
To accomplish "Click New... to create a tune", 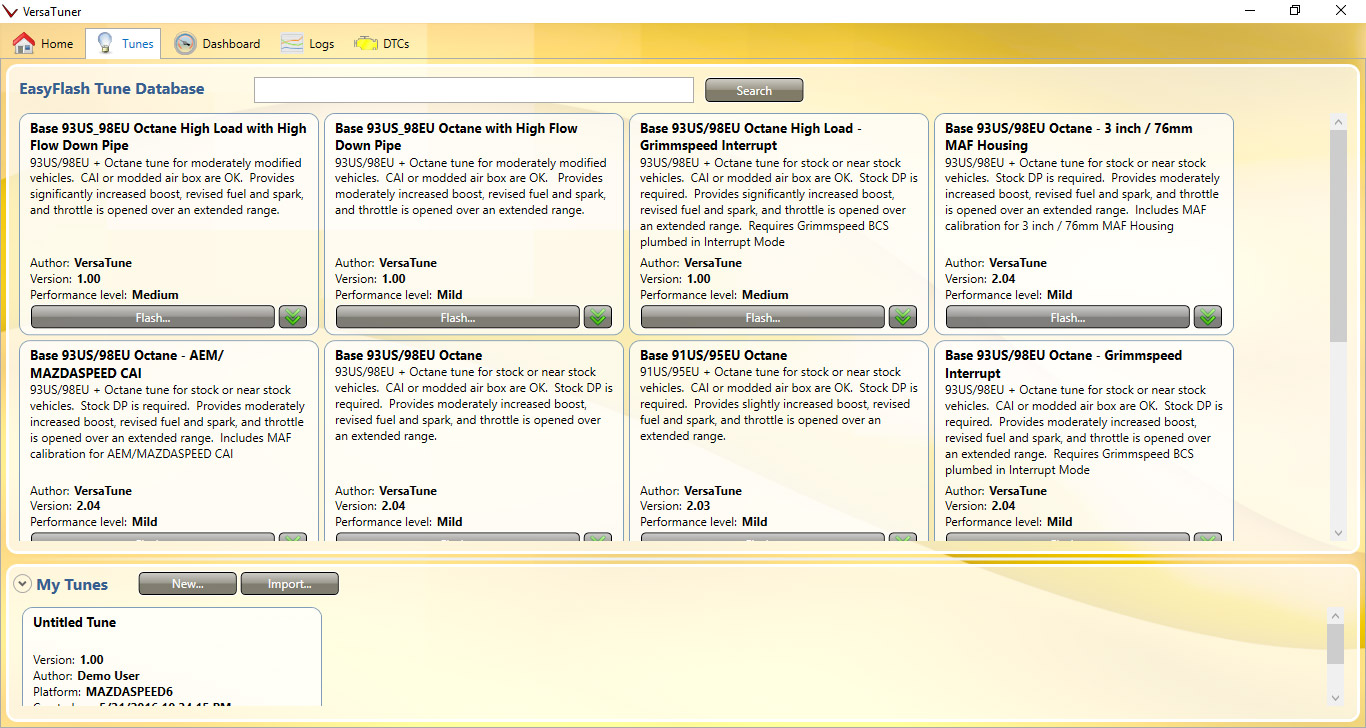I will 187,584.
